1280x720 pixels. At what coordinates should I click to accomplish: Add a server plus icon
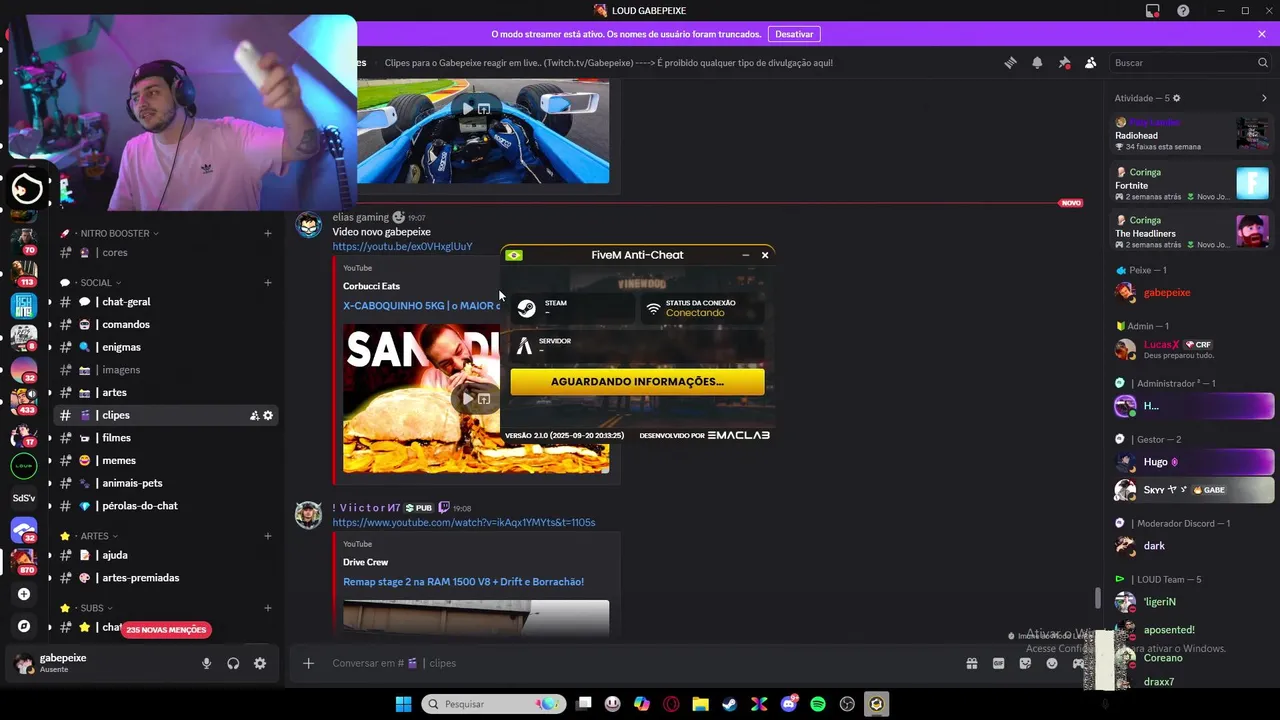[x=24, y=594]
